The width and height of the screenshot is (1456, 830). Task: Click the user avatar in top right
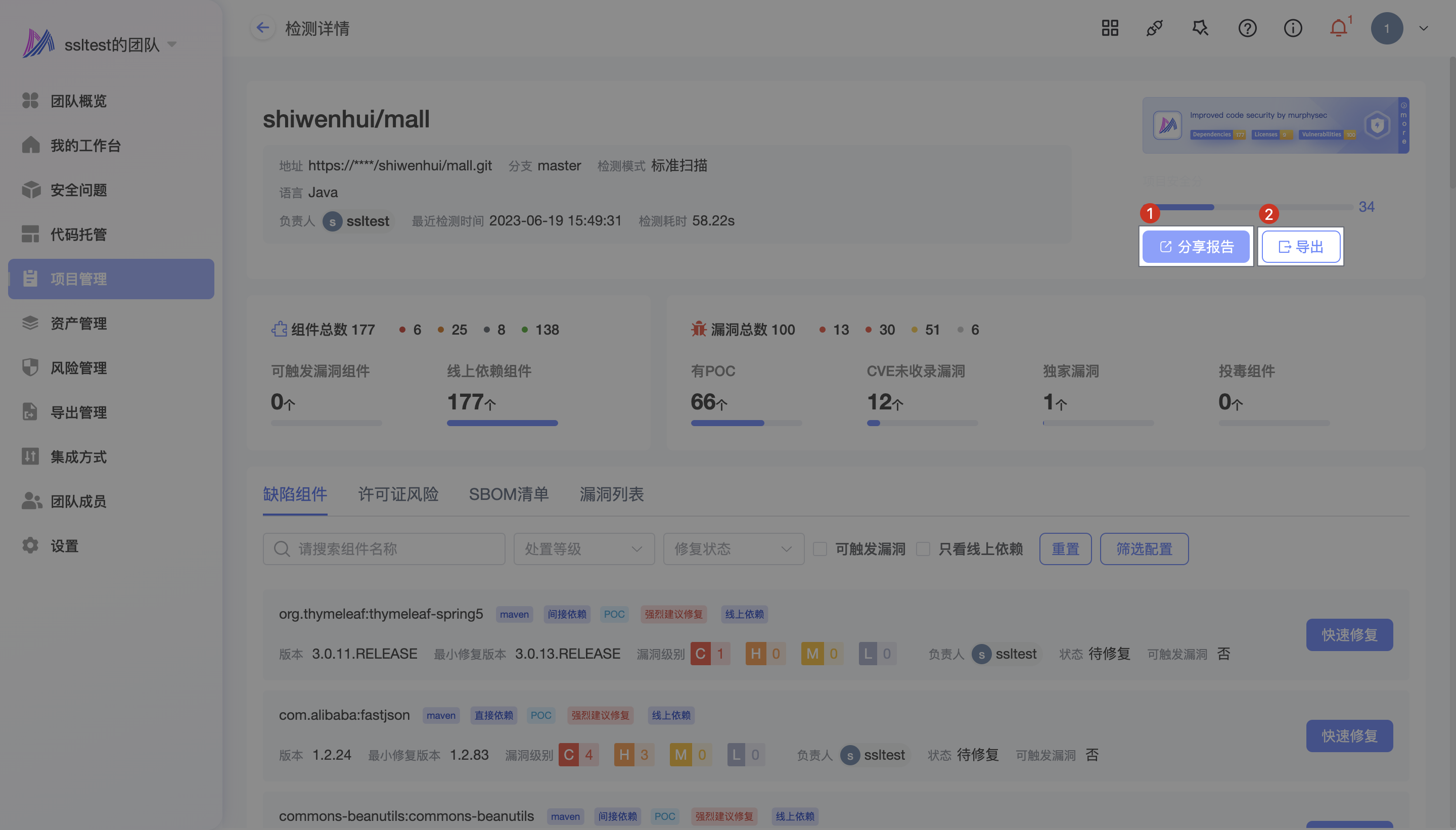pos(1386,28)
